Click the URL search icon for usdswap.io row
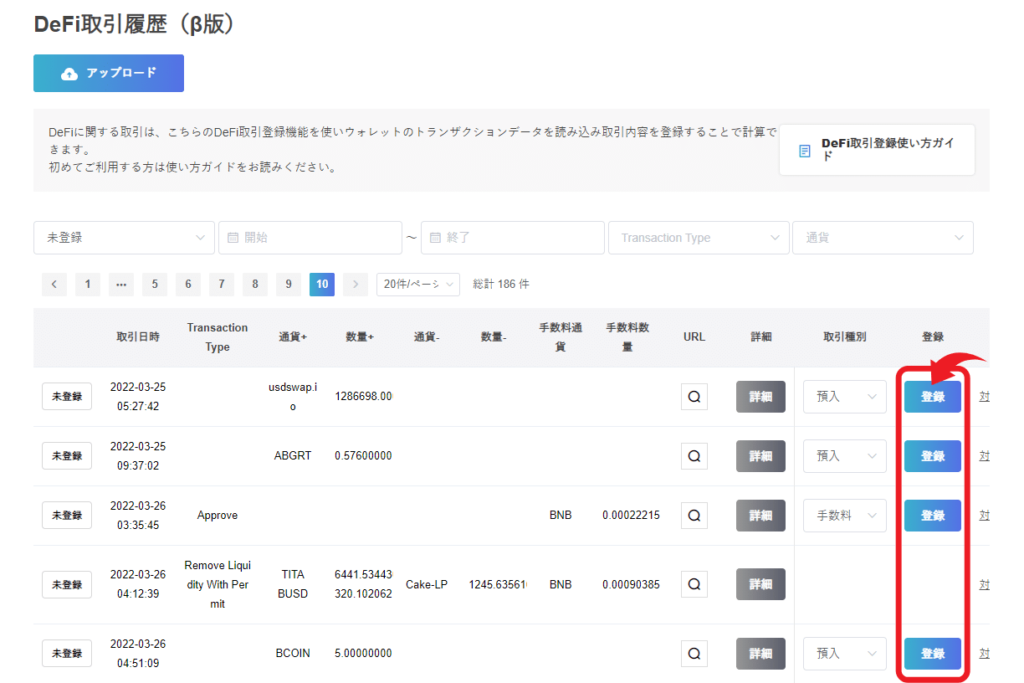1024x683 pixels. 694,396
